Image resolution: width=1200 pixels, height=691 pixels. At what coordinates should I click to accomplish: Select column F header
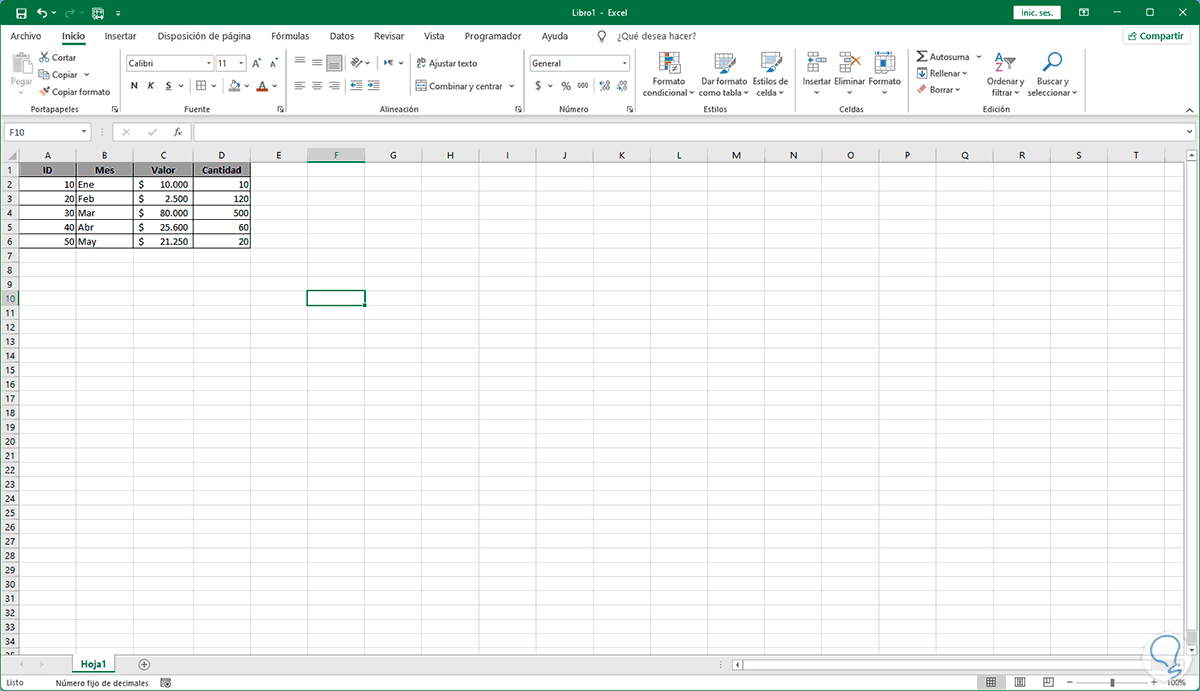(336, 155)
